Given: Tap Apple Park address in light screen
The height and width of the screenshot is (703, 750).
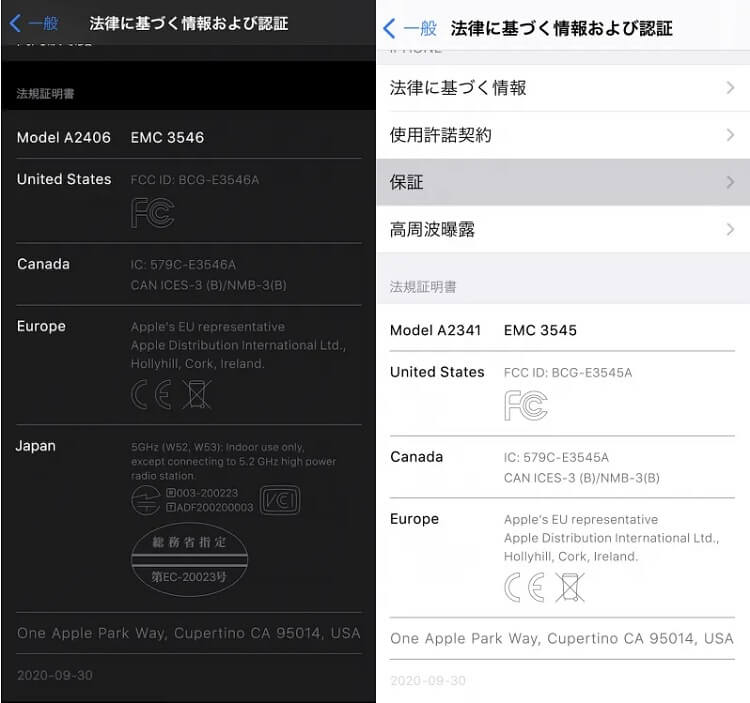Looking at the screenshot, I should (562, 638).
